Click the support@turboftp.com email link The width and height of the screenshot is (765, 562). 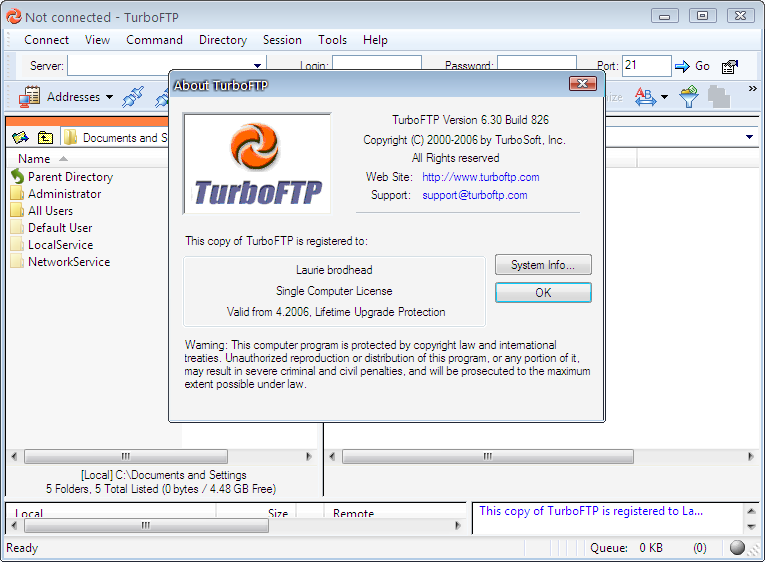[475, 195]
